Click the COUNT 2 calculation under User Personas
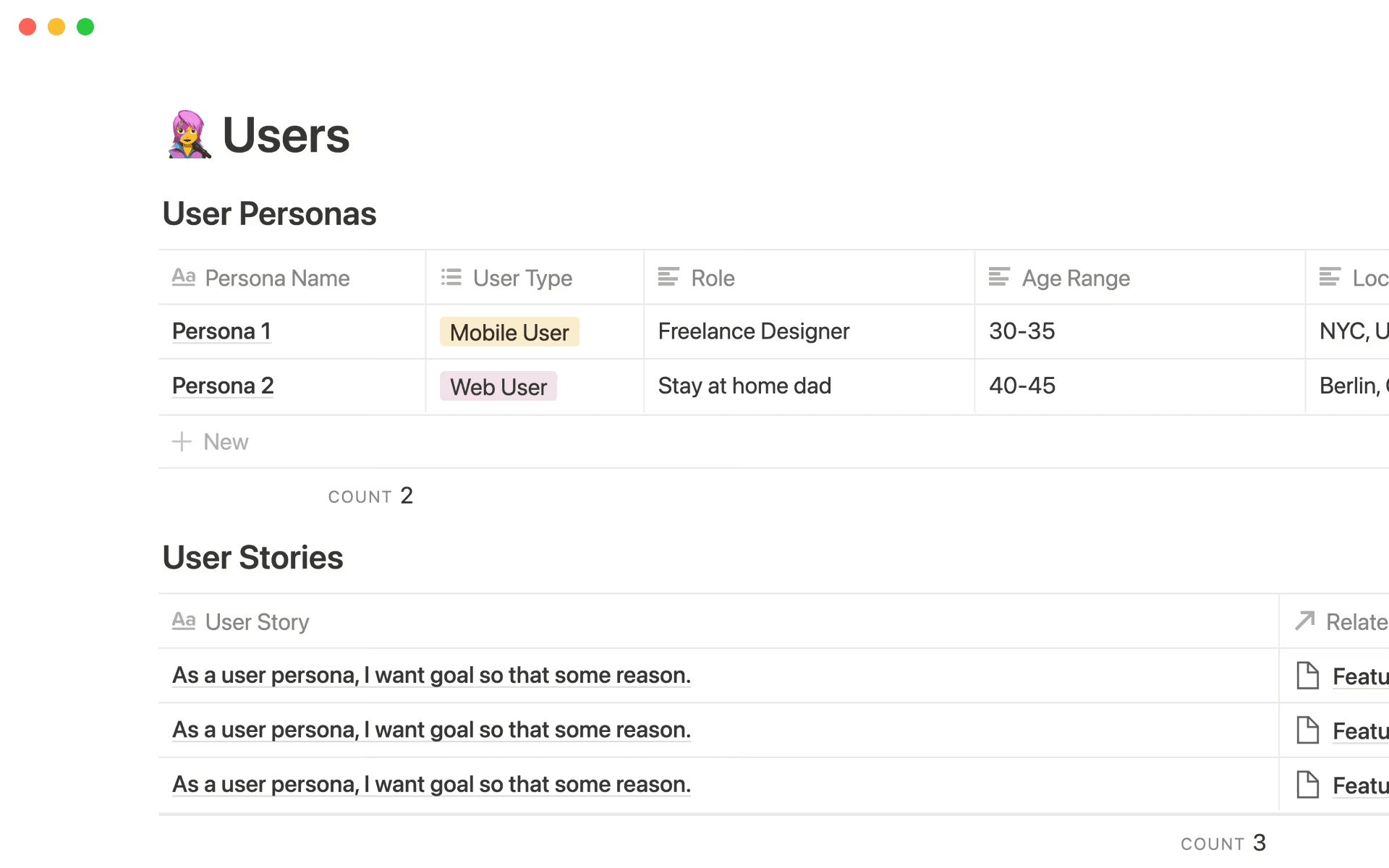This screenshot has height=868, width=1389. point(370,495)
